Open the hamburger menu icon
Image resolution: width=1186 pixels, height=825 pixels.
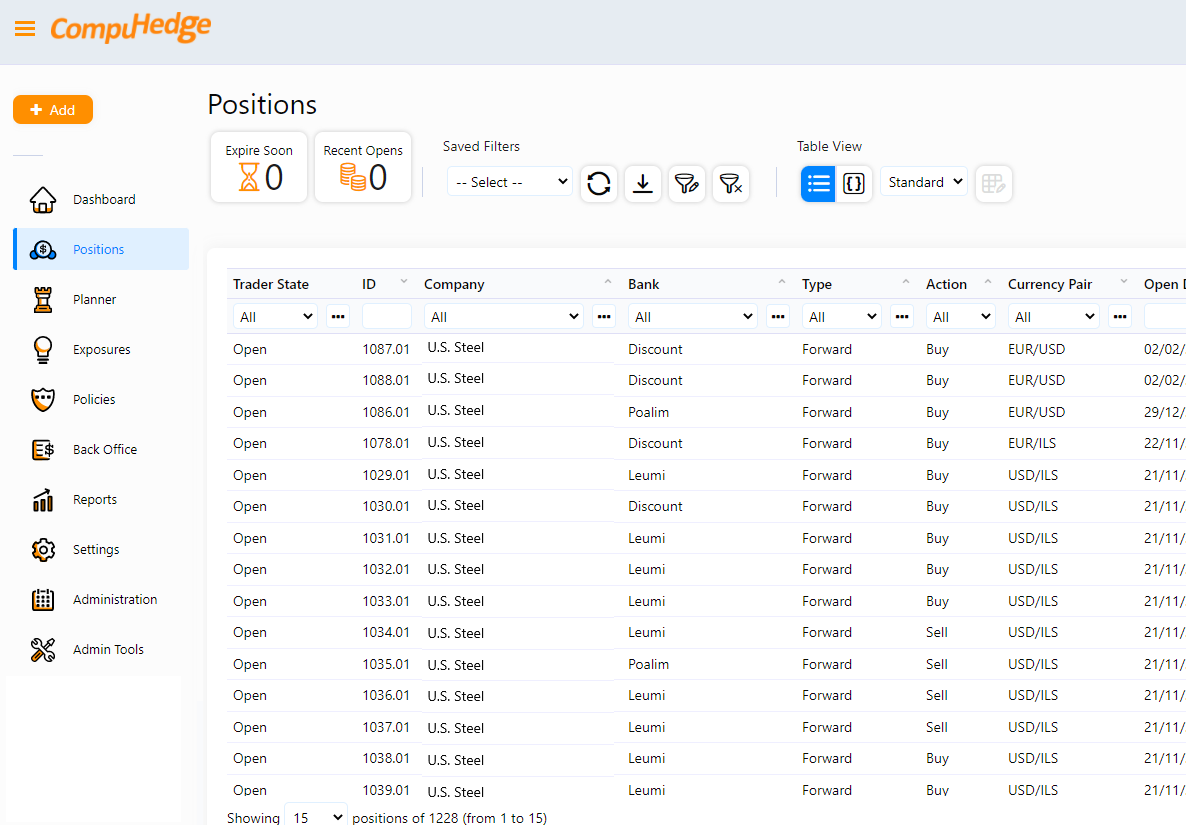coord(25,29)
